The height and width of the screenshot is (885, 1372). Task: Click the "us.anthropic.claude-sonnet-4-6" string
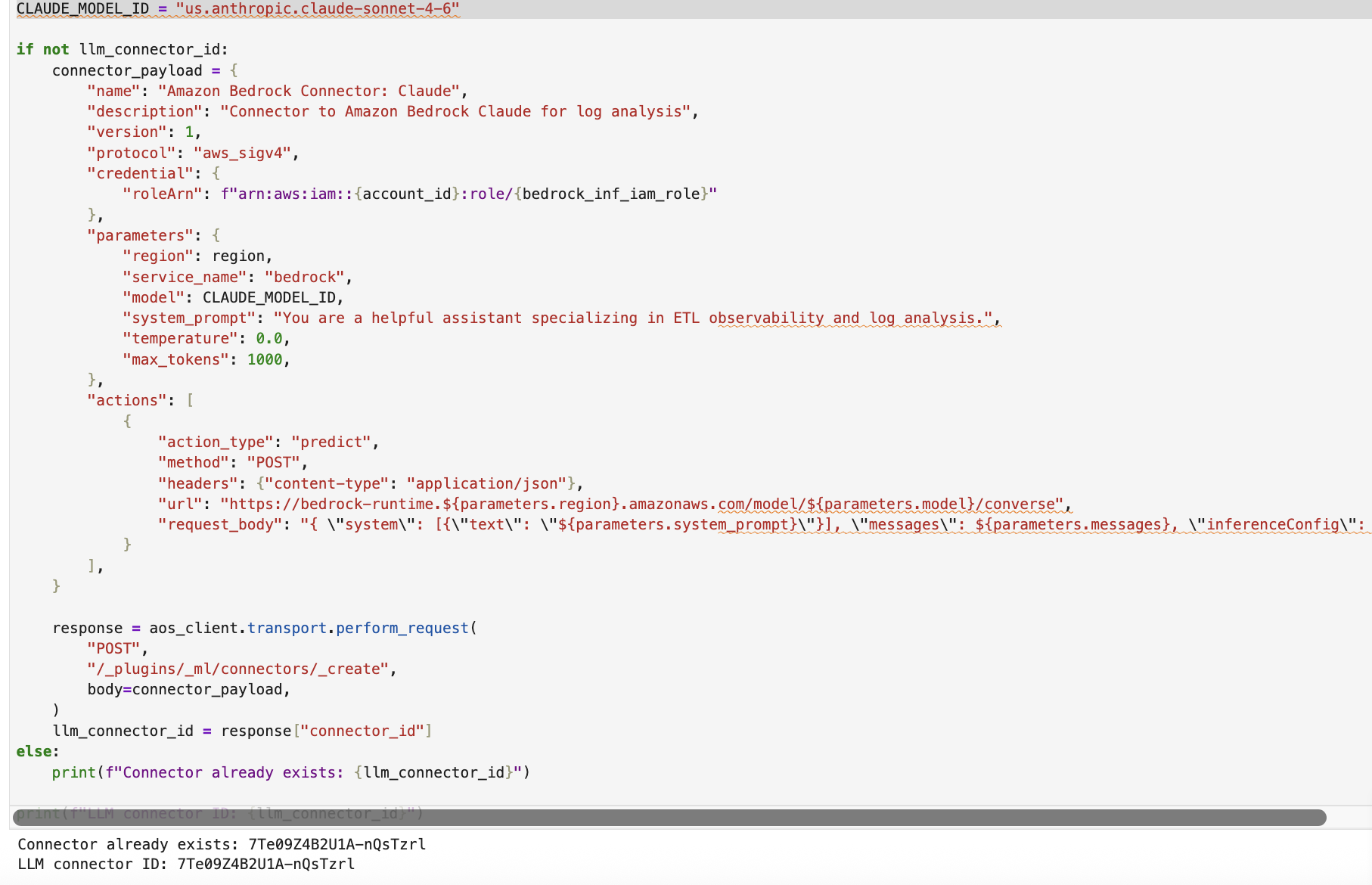pyautogui.click(x=318, y=9)
